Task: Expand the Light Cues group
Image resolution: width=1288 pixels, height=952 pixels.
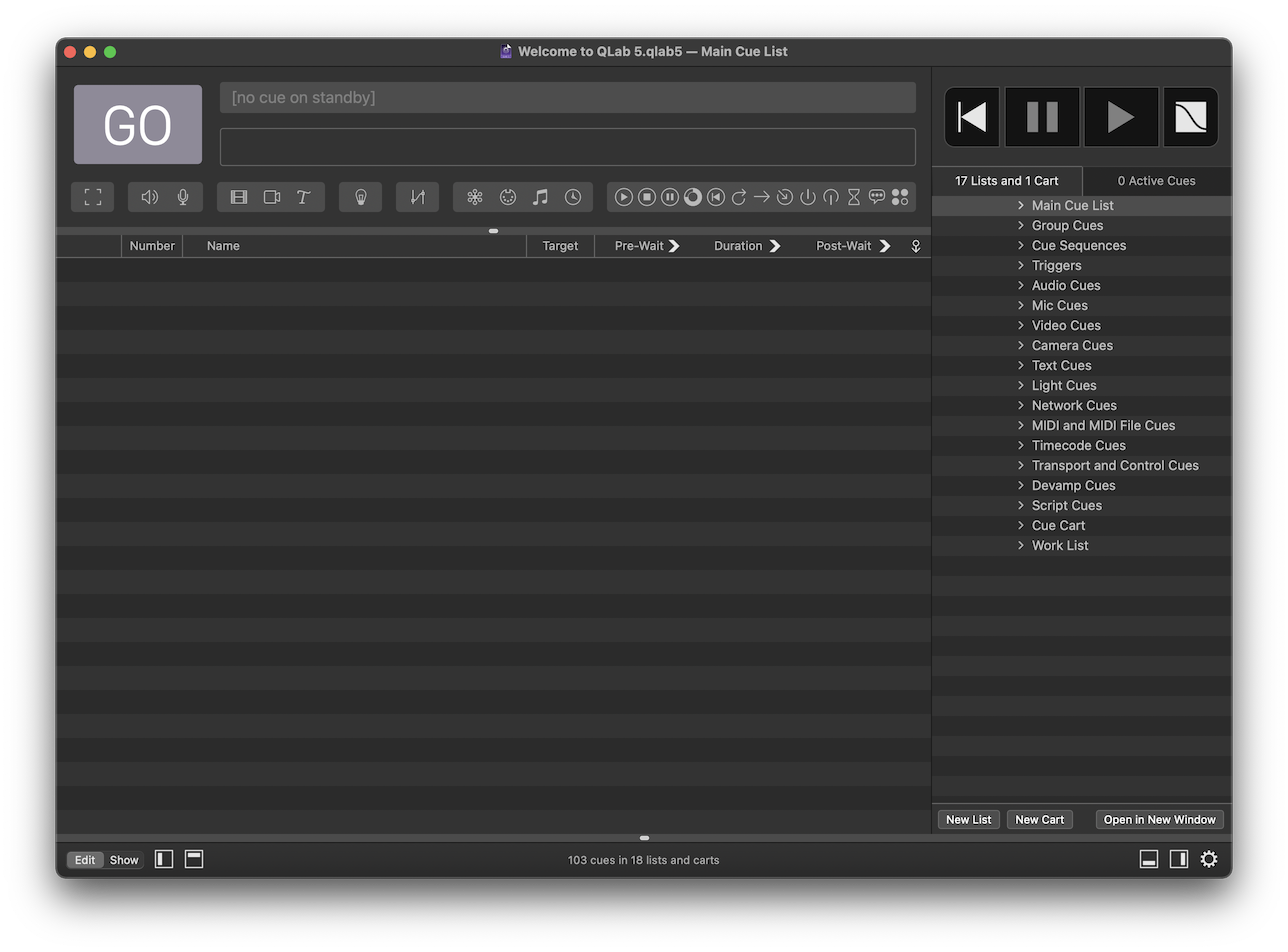Action: 1020,385
